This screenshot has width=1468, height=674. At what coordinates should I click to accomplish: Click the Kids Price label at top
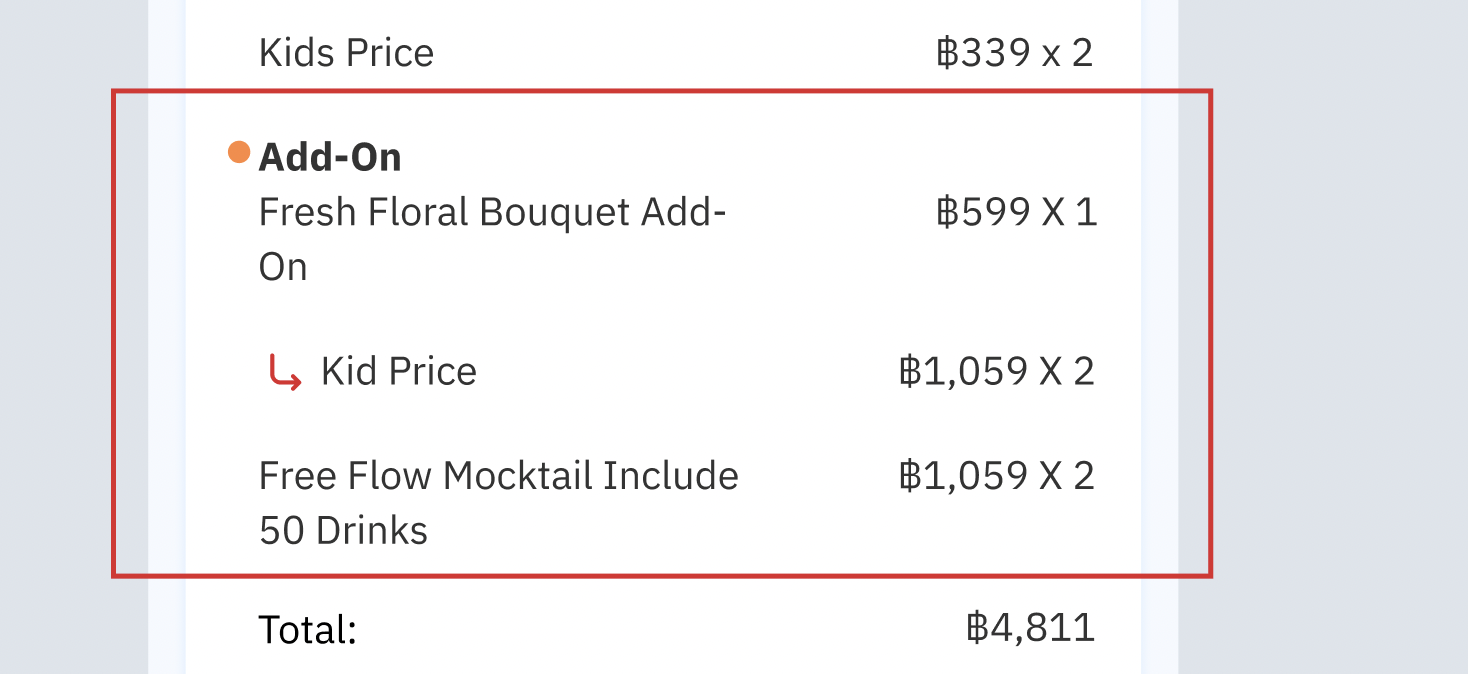click(x=346, y=53)
